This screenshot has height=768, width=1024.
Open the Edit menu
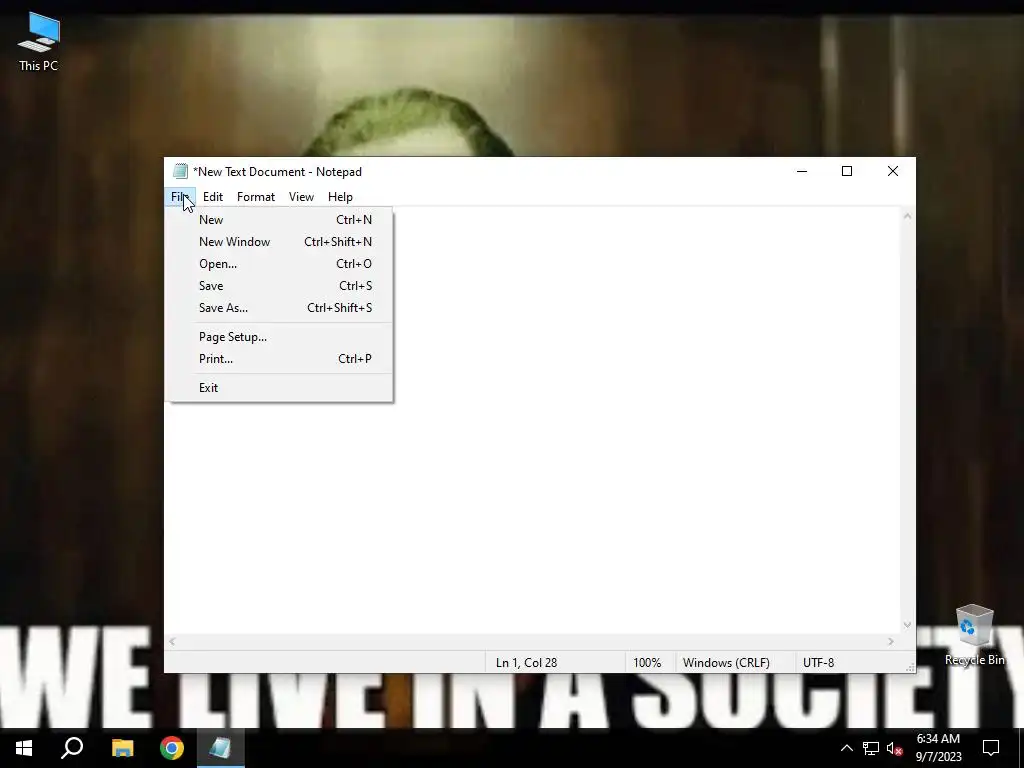(x=213, y=197)
